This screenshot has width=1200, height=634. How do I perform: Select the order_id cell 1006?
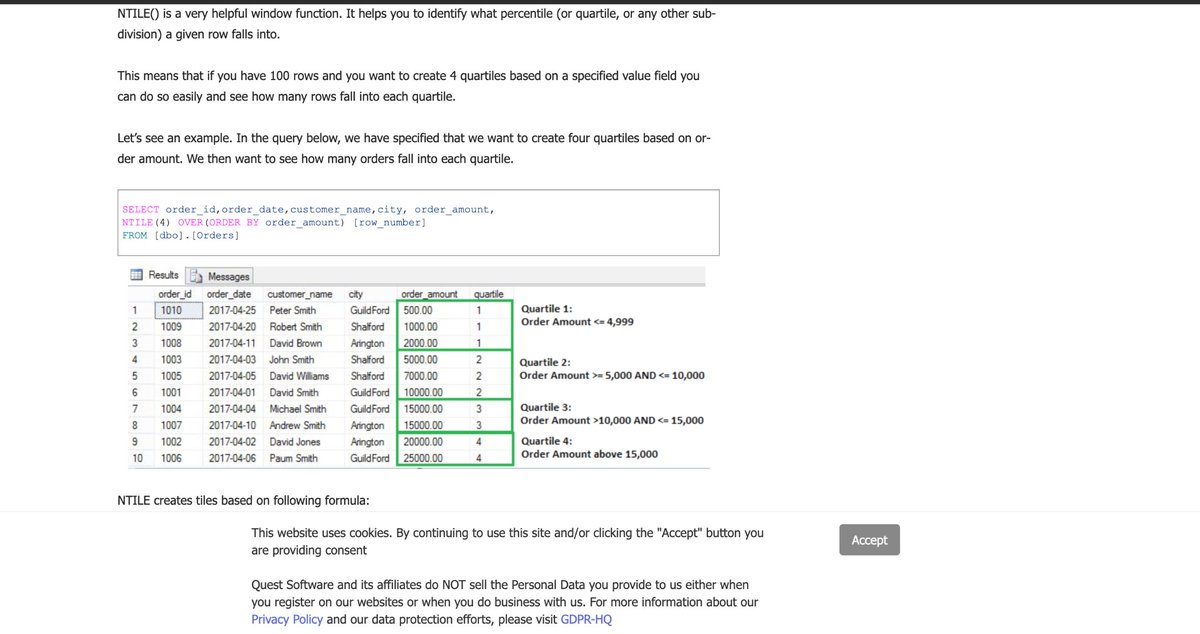click(x=171, y=458)
